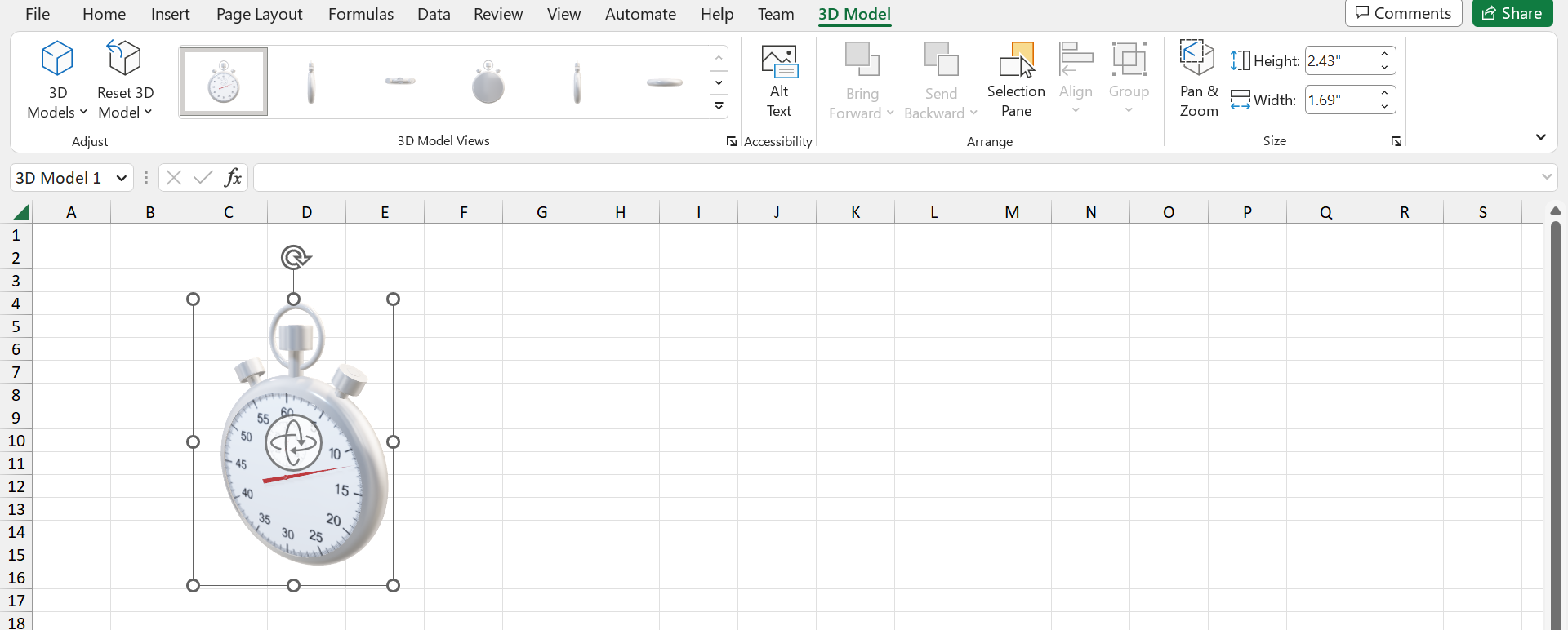Screen dimensions: 1568x630
Task: Open the Name Box dropdown
Action: 122,178
